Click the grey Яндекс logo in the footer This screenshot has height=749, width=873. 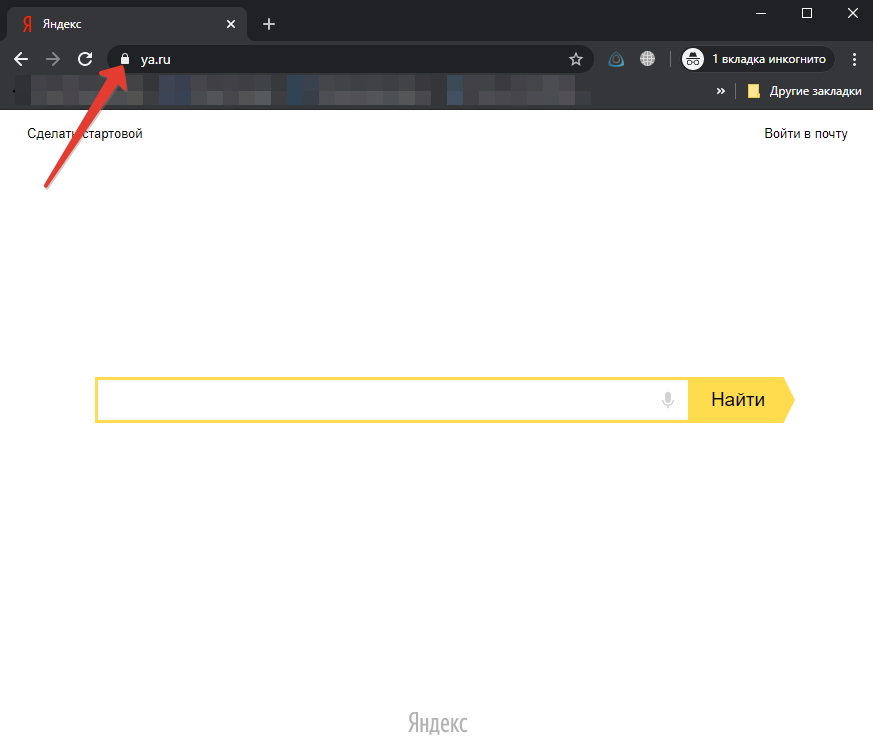tap(437, 723)
